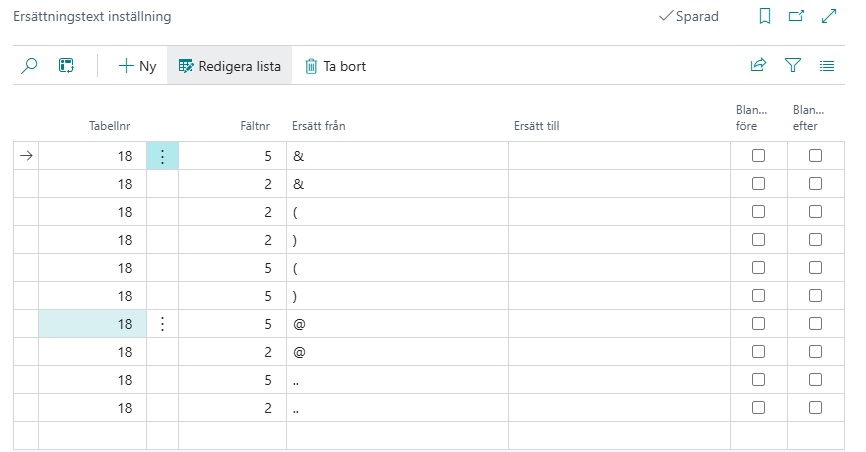Image resolution: width=866 pixels, height=452 pixels.
Task: Toggle the filter funnel icon
Action: click(793, 66)
